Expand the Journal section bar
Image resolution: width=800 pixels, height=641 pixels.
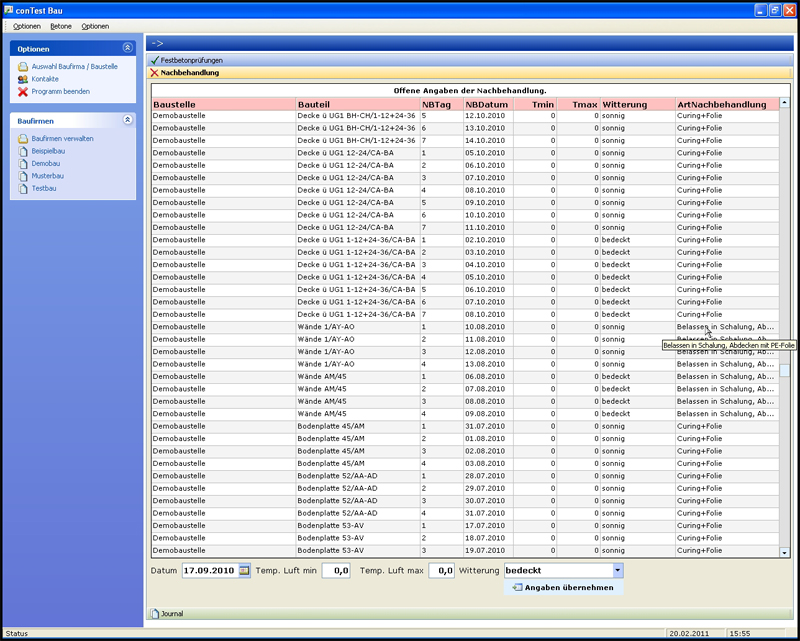point(469,613)
